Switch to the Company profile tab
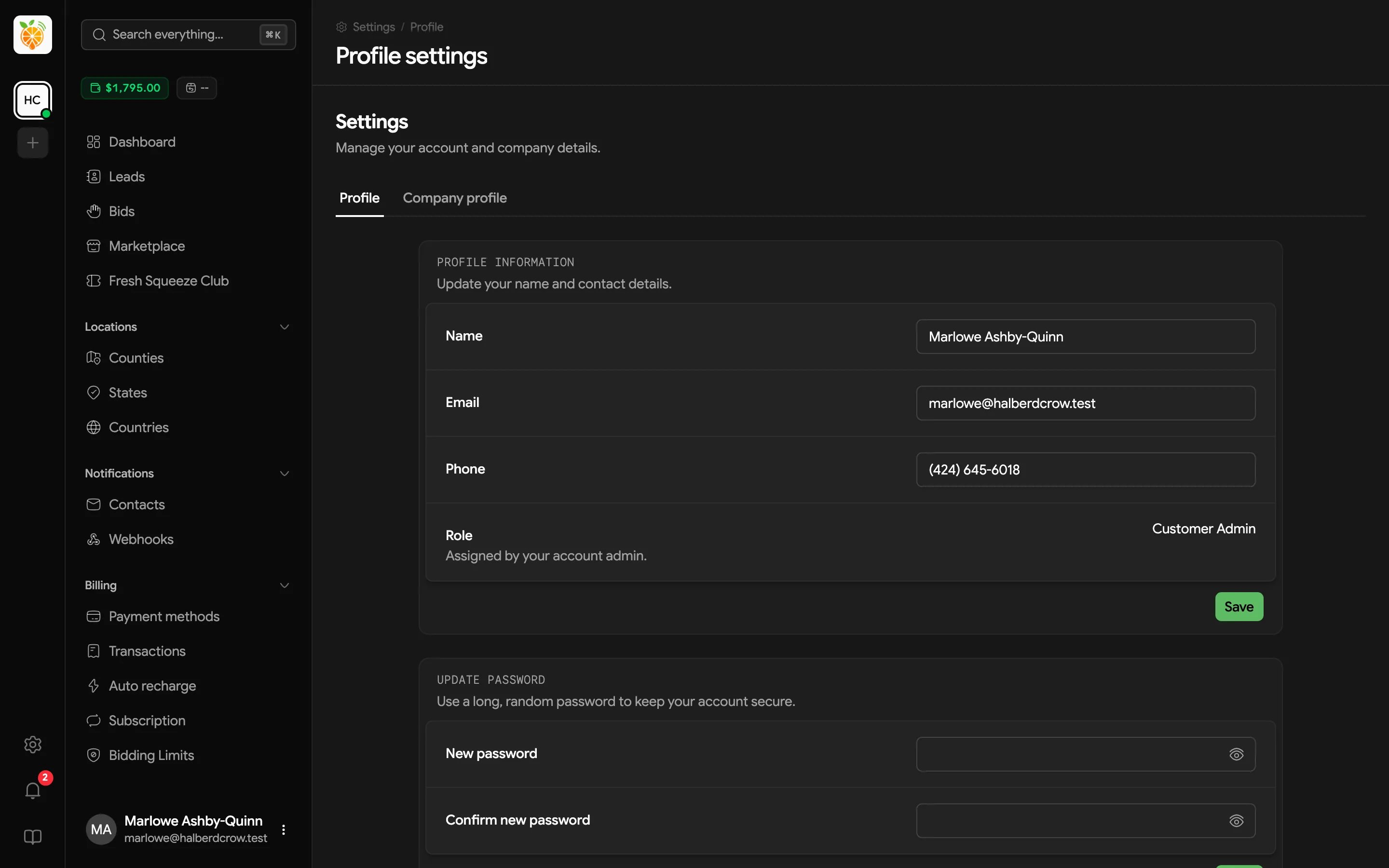This screenshot has width=1389, height=868. click(x=455, y=198)
